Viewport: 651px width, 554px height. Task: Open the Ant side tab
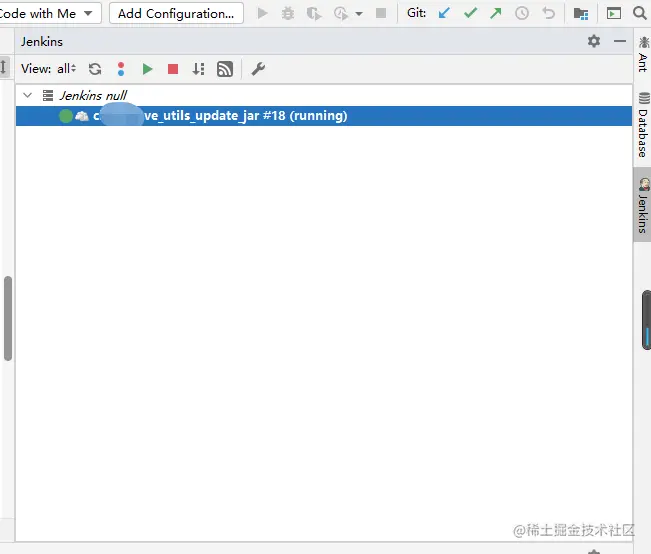(x=644, y=54)
